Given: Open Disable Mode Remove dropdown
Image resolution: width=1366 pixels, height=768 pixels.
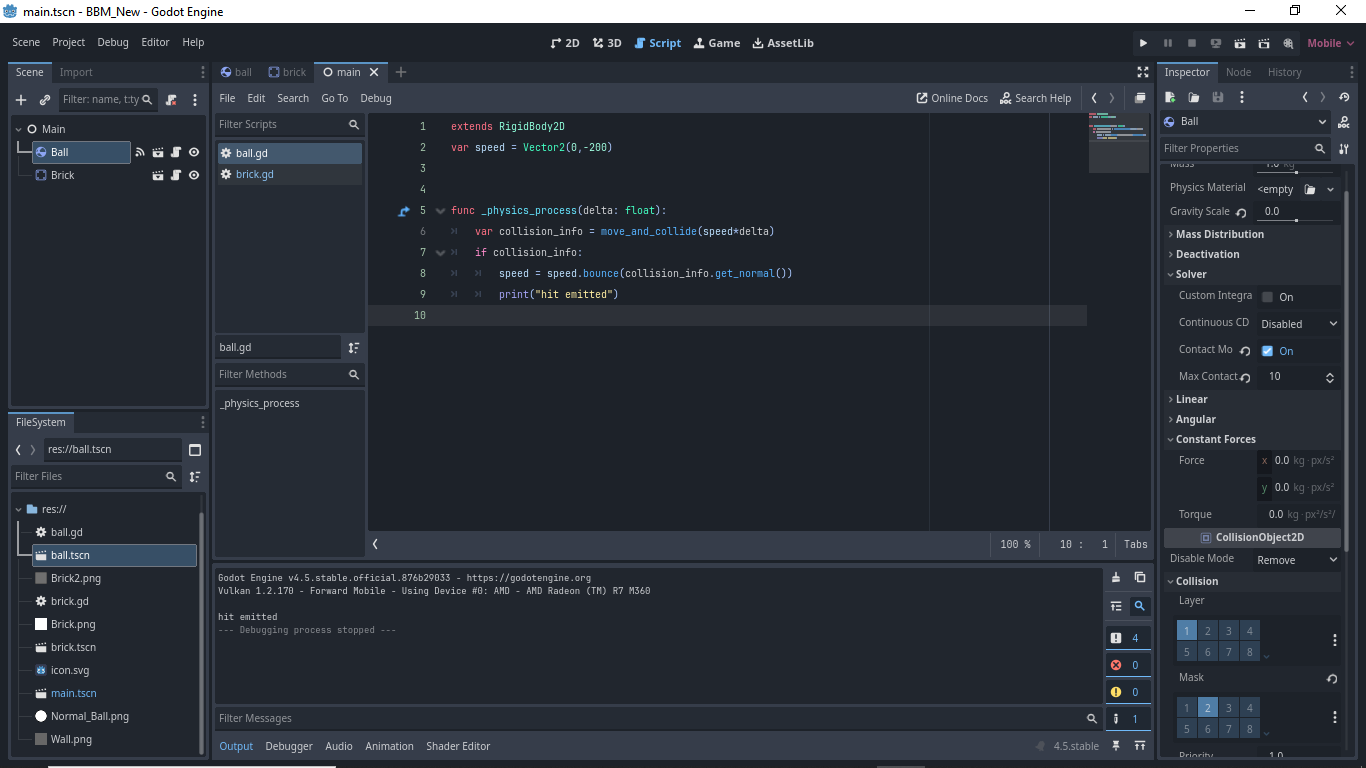Looking at the screenshot, I should pyautogui.click(x=1298, y=560).
